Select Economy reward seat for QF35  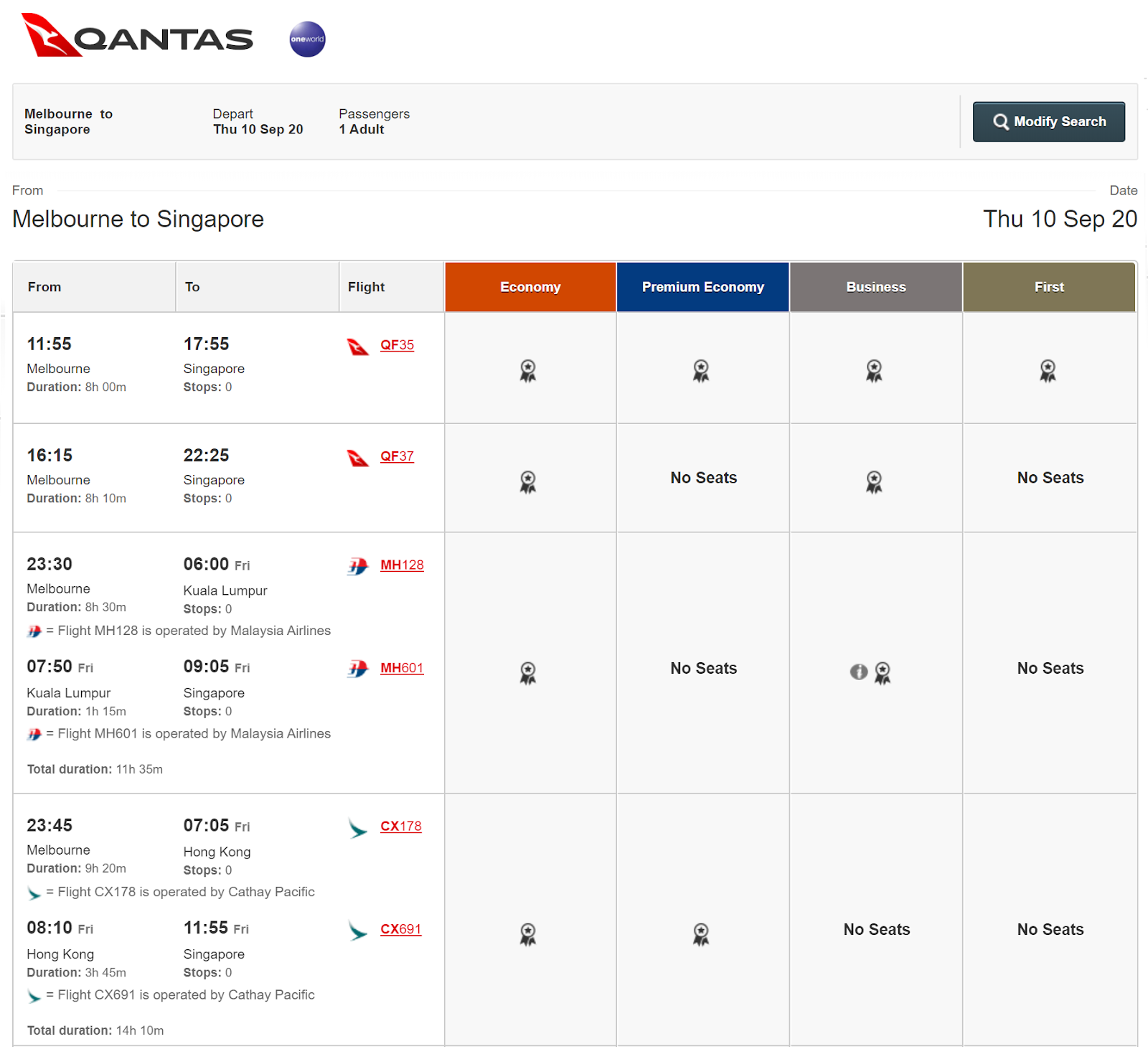pos(528,371)
